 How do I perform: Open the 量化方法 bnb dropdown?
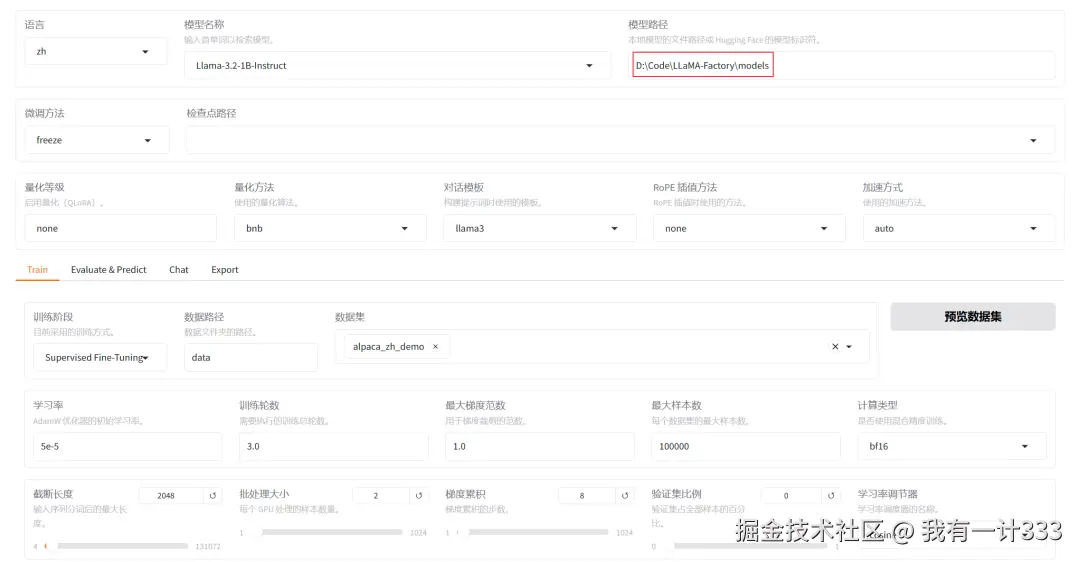330,228
